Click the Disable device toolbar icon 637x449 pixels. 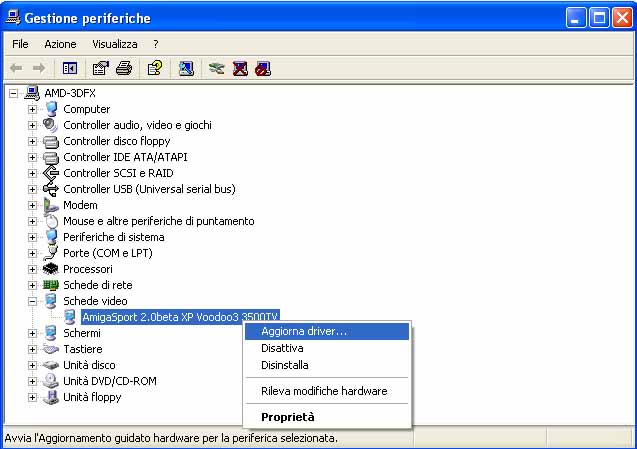[263, 68]
